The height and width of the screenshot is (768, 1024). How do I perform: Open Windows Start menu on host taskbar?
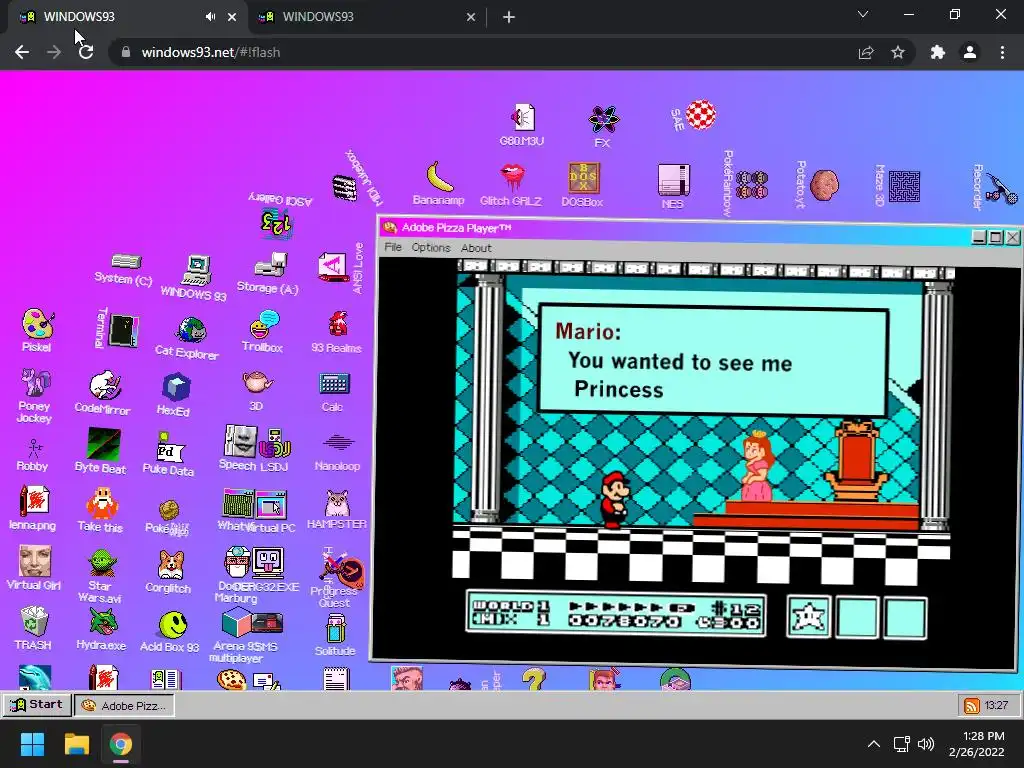[32, 744]
